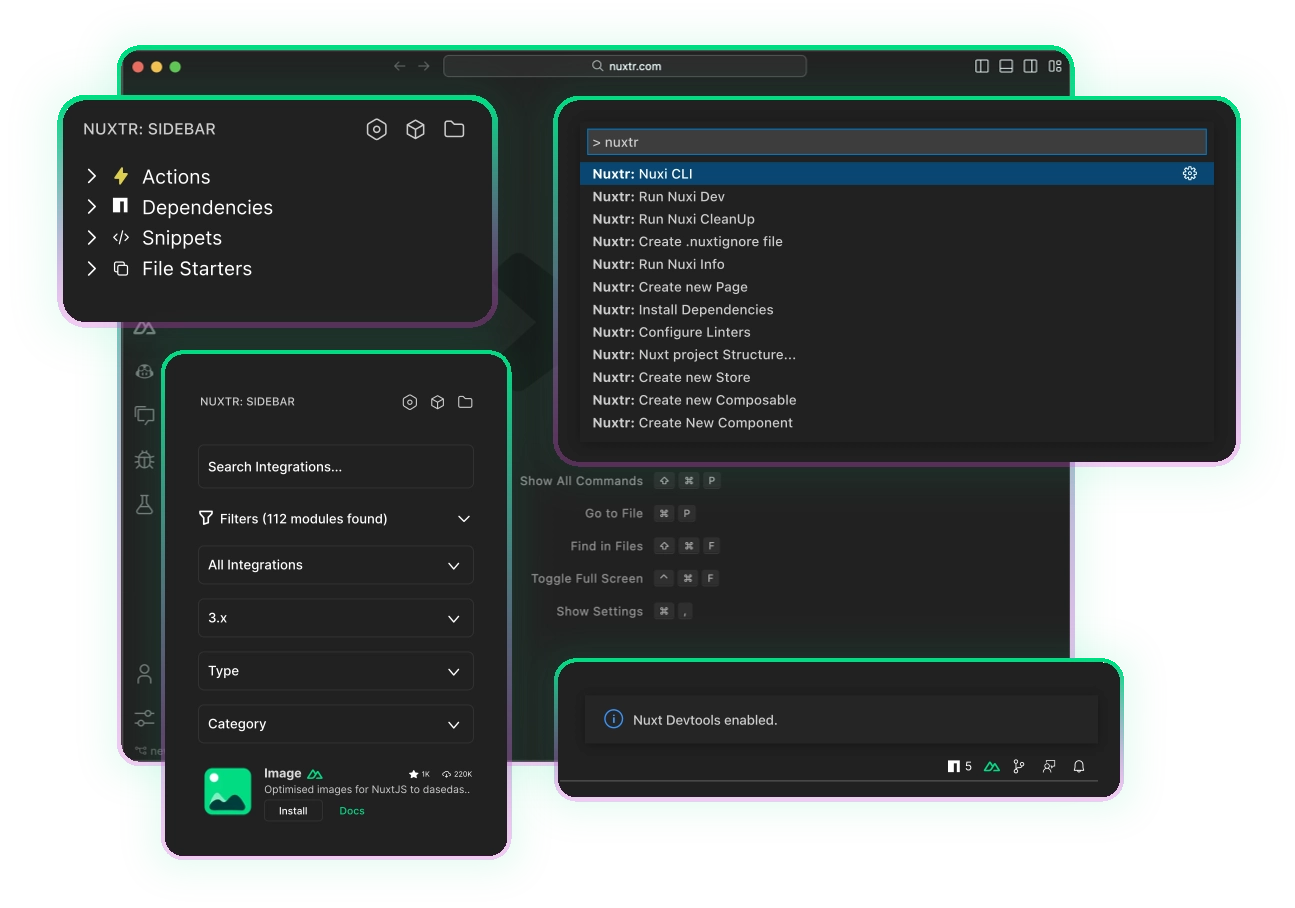Open the Type dropdown
The height and width of the screenshot is (908, 1295).
point(335,671)
